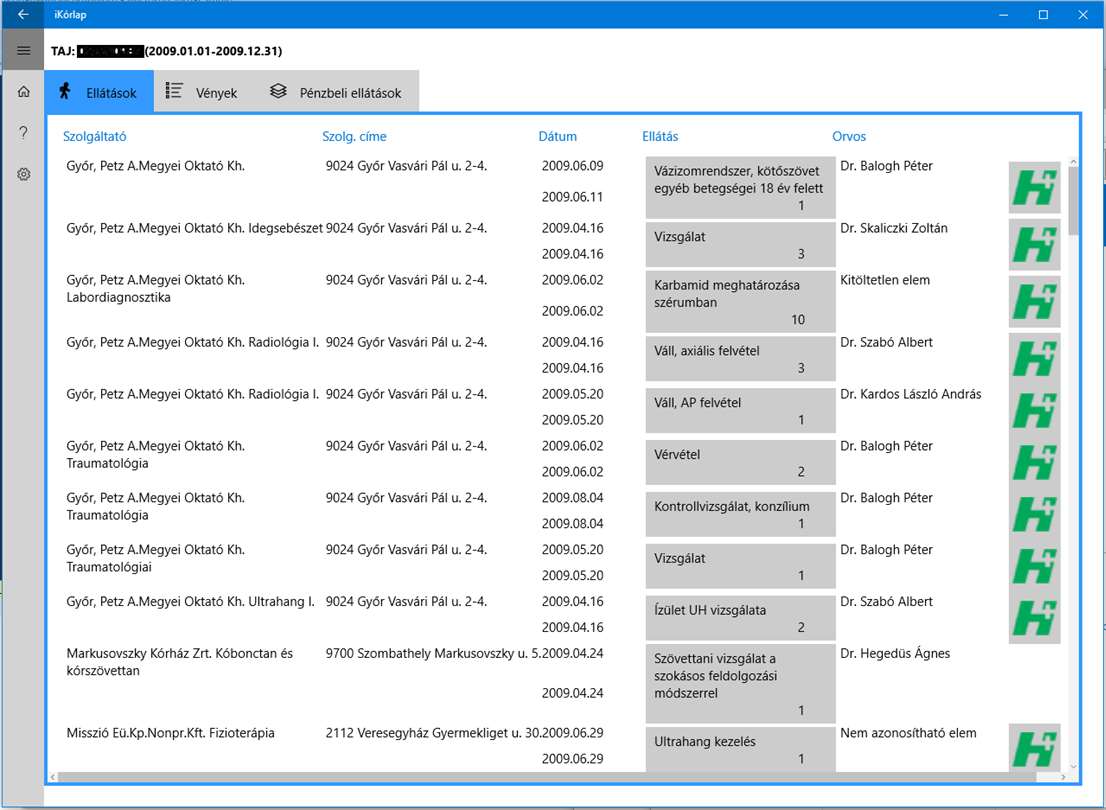The image size is (1106, 810).
Task: Click hospital icon for Karbamid meghatározása row
Action: [1034, 301]
